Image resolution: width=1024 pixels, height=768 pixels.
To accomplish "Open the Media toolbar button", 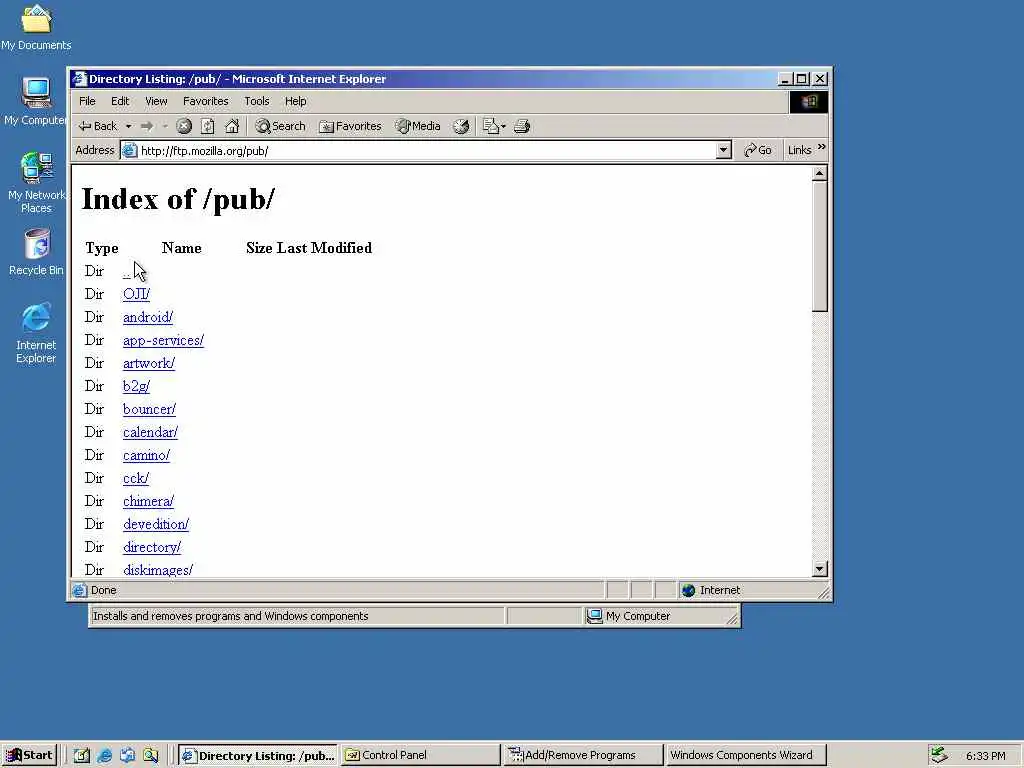I will coord(418,126).
